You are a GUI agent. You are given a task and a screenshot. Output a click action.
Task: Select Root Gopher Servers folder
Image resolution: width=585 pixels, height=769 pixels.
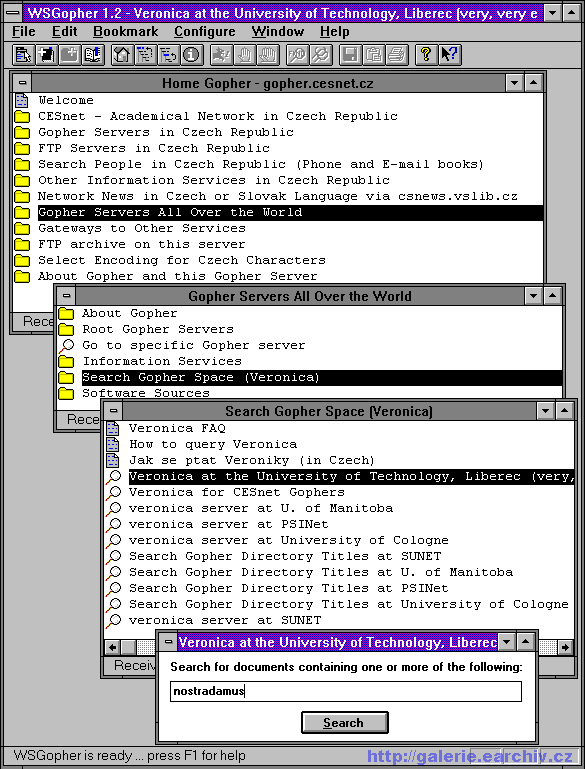coord(157,329)
